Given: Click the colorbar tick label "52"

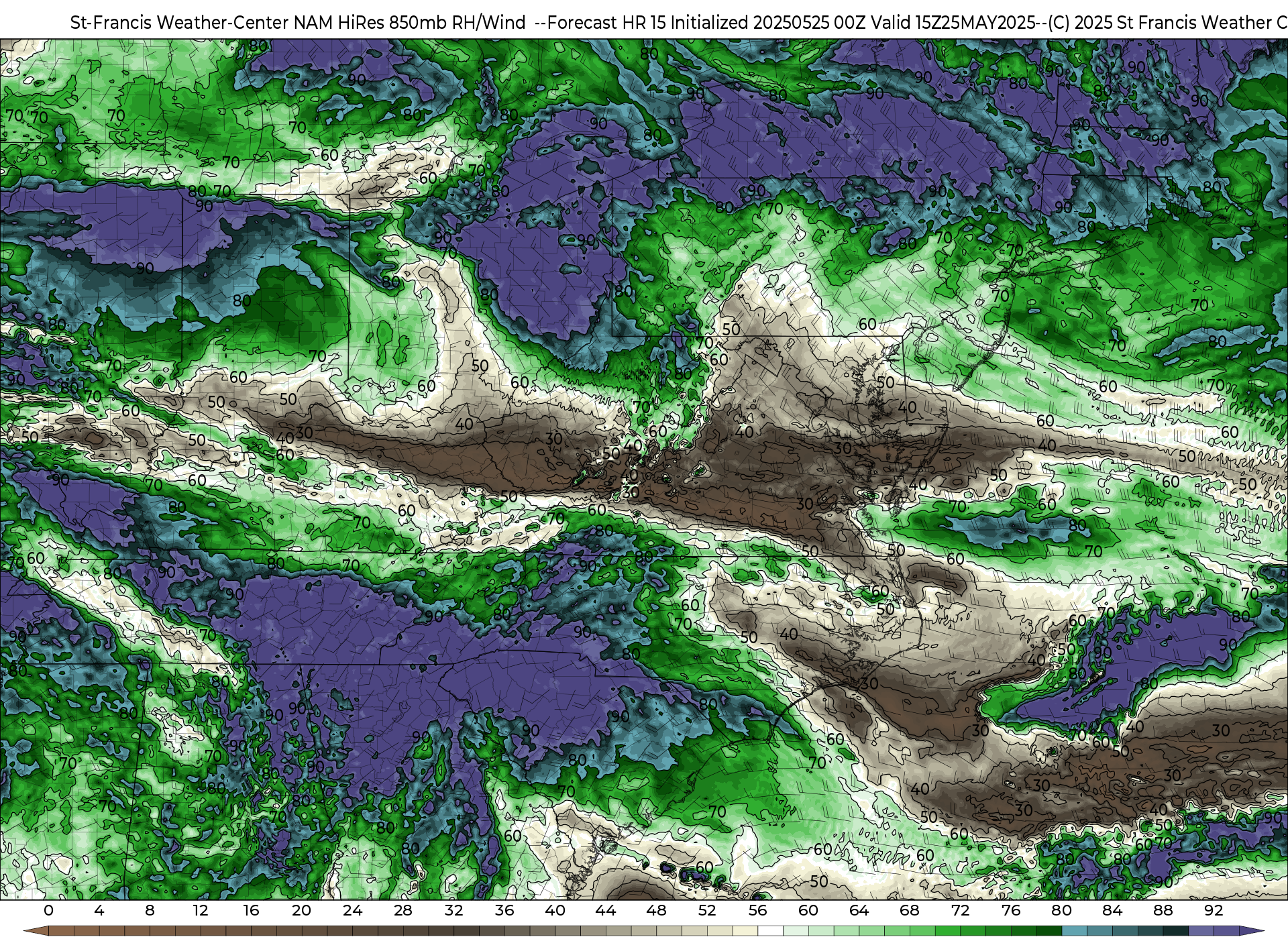Looking at the screenshot, I should tap(707, 910).
